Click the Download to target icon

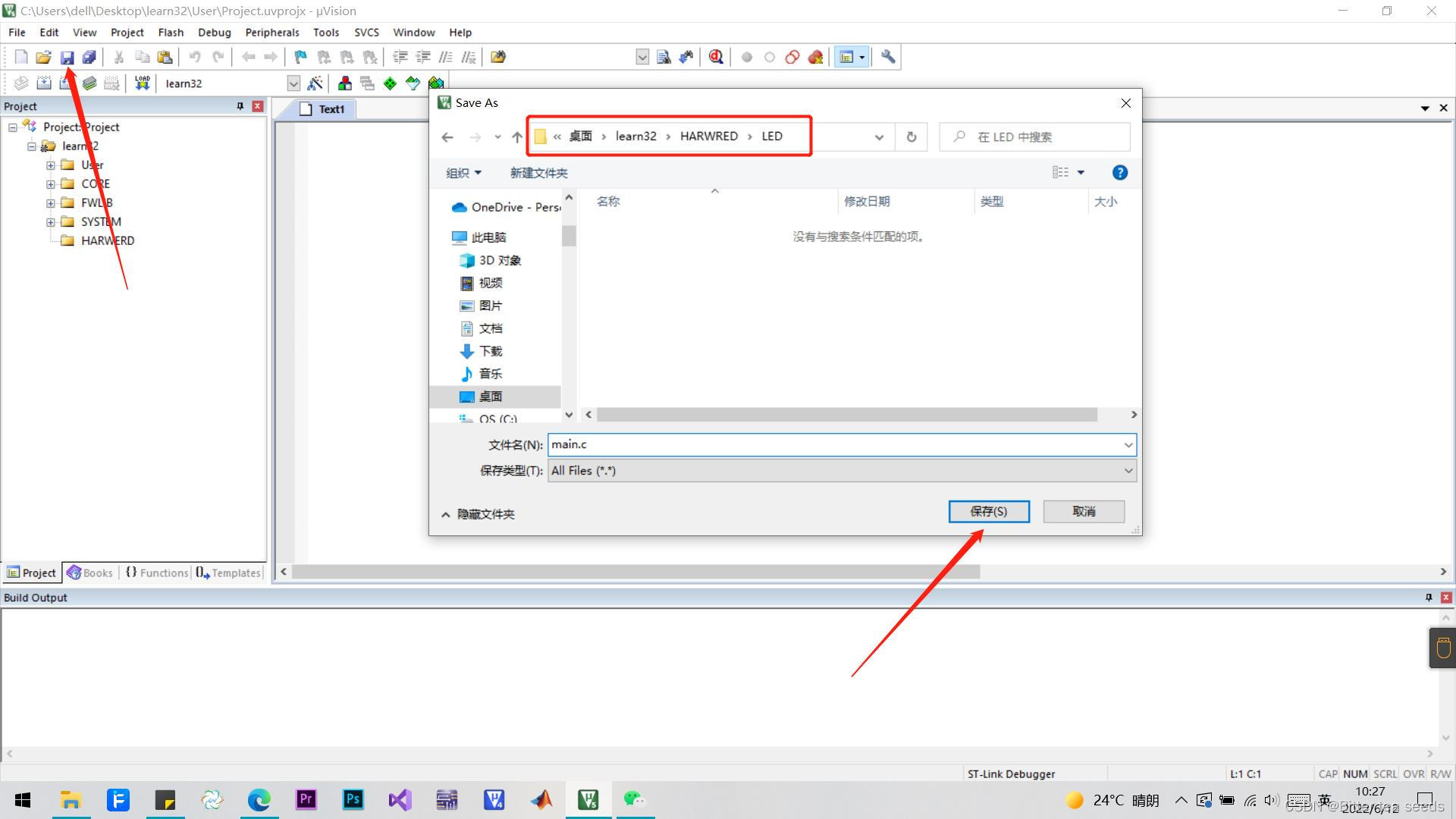point(142,82)
